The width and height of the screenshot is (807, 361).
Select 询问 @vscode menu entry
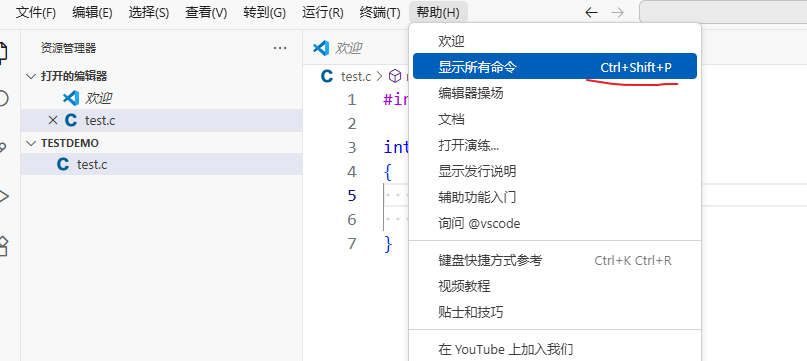(x=555, y=224)
